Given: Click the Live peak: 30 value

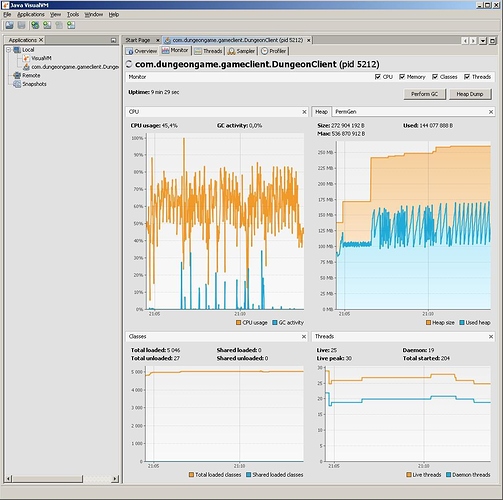Looking at the screenshot, I should (x=348, y=358).
